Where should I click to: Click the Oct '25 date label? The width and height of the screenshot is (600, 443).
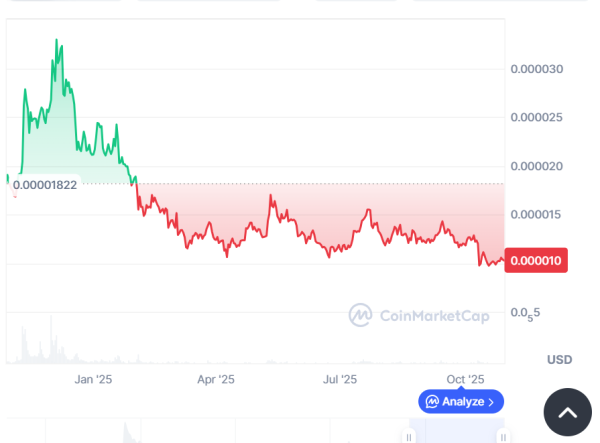tap(465, 379)
